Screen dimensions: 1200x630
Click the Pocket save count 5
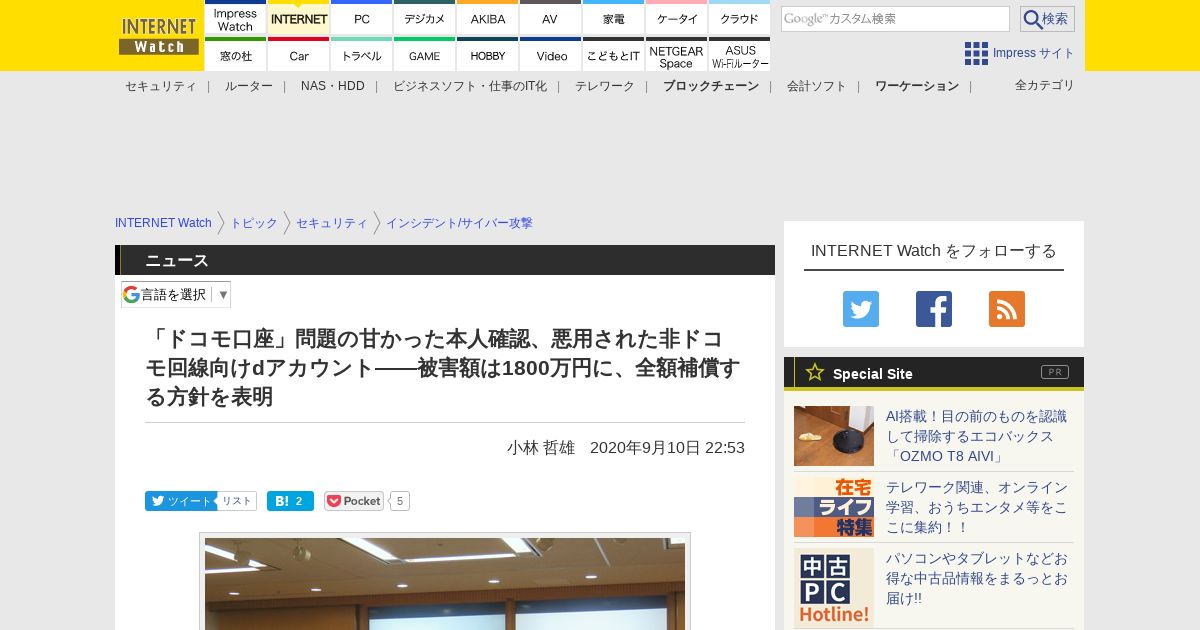click(x=399, y=501)
